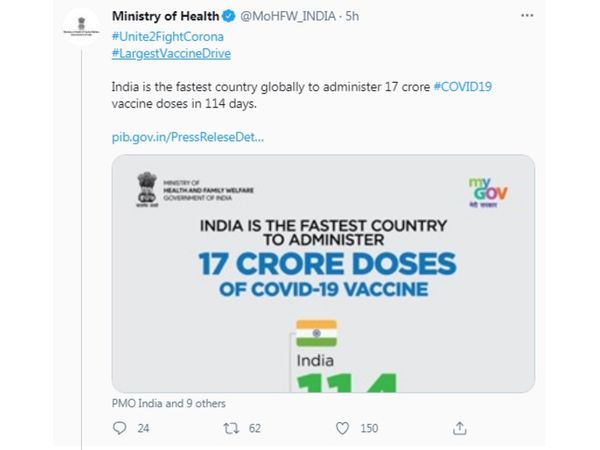Click the MyGov logo in the infographic
This screenshot has height=450, width=600.
pyautogui.click(x=488, y=192)
